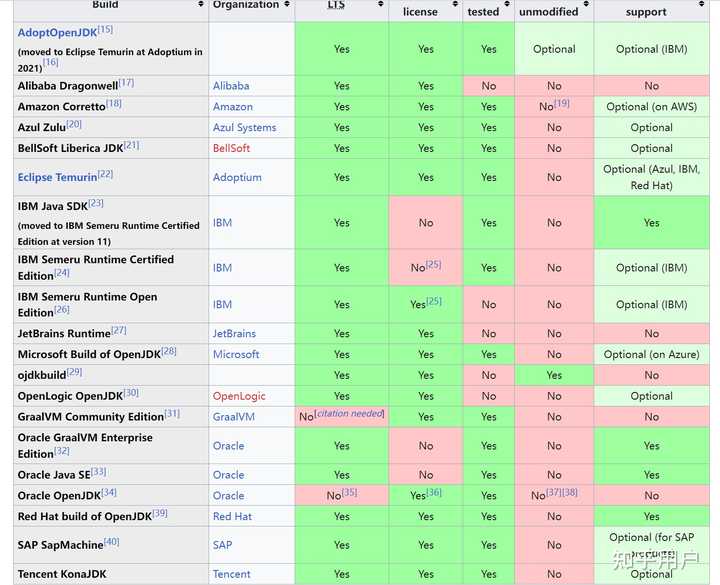The image size is (720, 585).
Task: Open citation 16 after 'in 2021)'
Action: pos(51,62)
